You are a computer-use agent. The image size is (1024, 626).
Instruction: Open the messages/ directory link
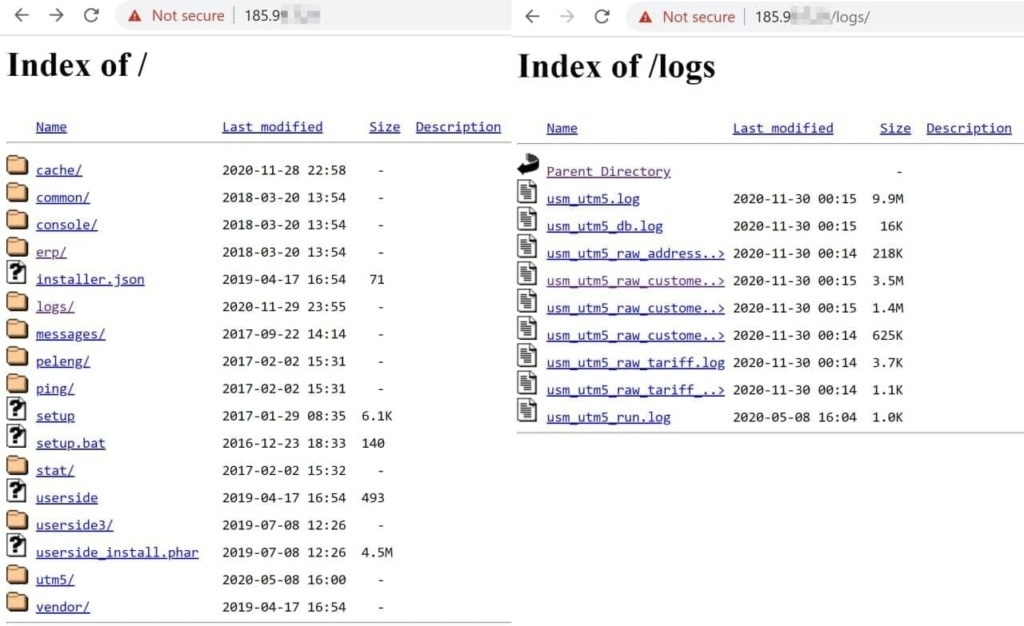pyautogui.click(x=71, y=334)
